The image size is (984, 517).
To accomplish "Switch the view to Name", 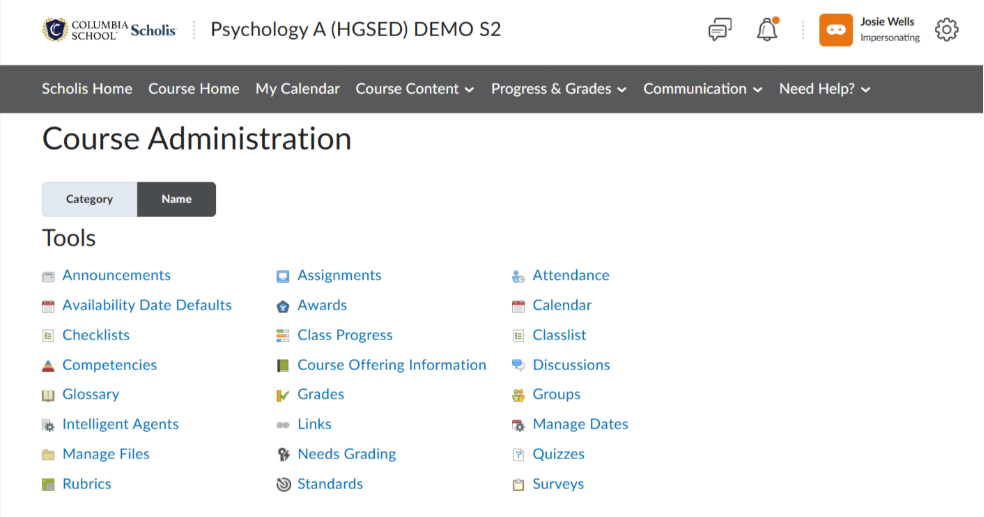I will 176,199.
